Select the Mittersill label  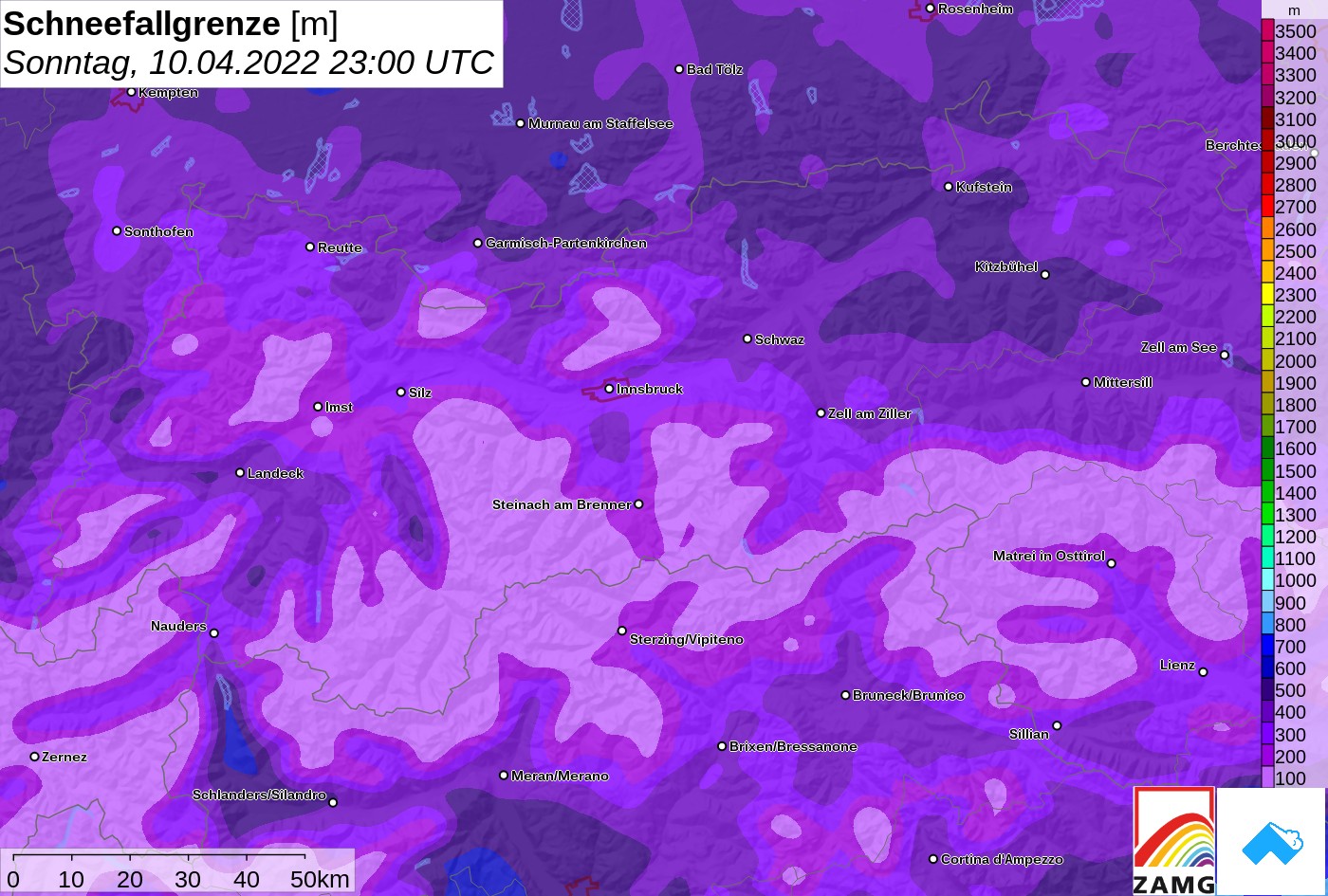1123,382
